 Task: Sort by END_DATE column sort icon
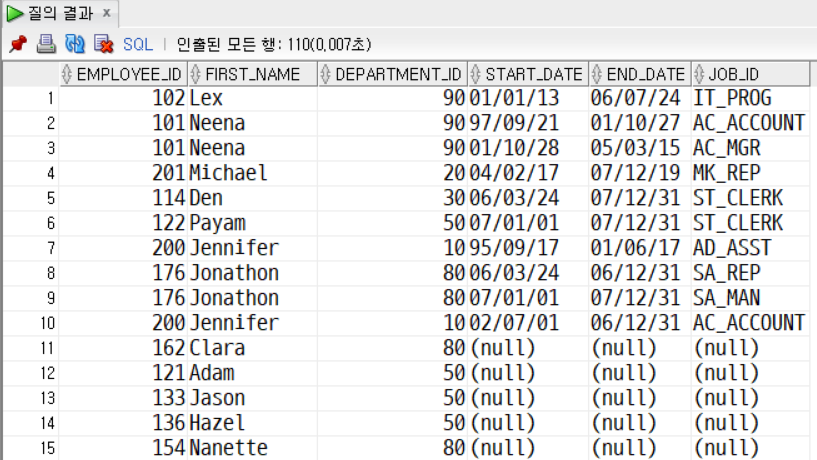tap(597, 74)
